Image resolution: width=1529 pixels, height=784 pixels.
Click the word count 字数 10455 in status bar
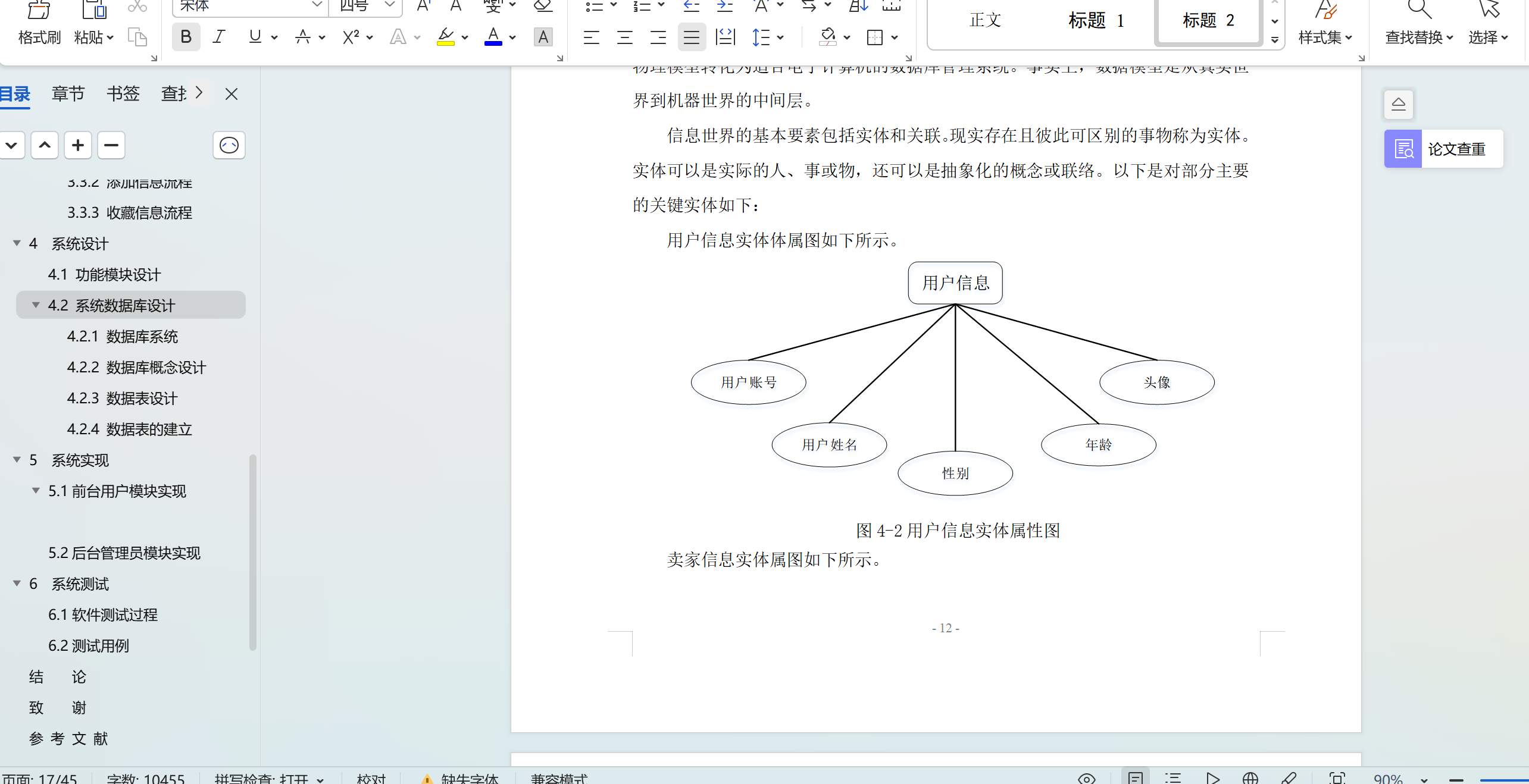click(146, 778)
